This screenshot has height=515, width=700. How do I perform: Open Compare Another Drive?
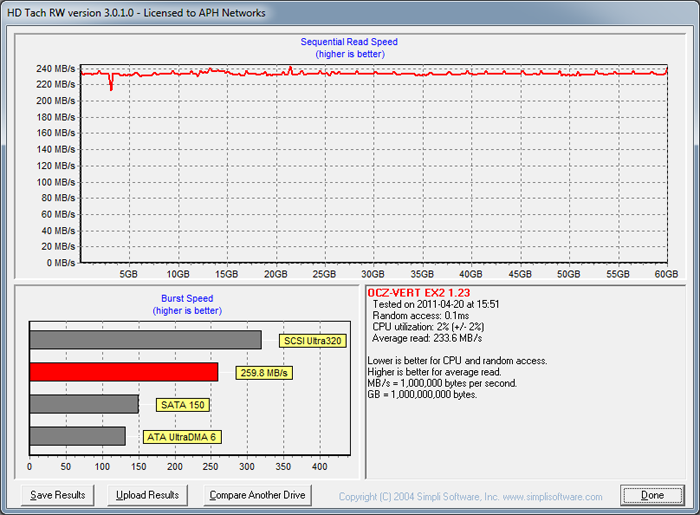click(257, 495)
